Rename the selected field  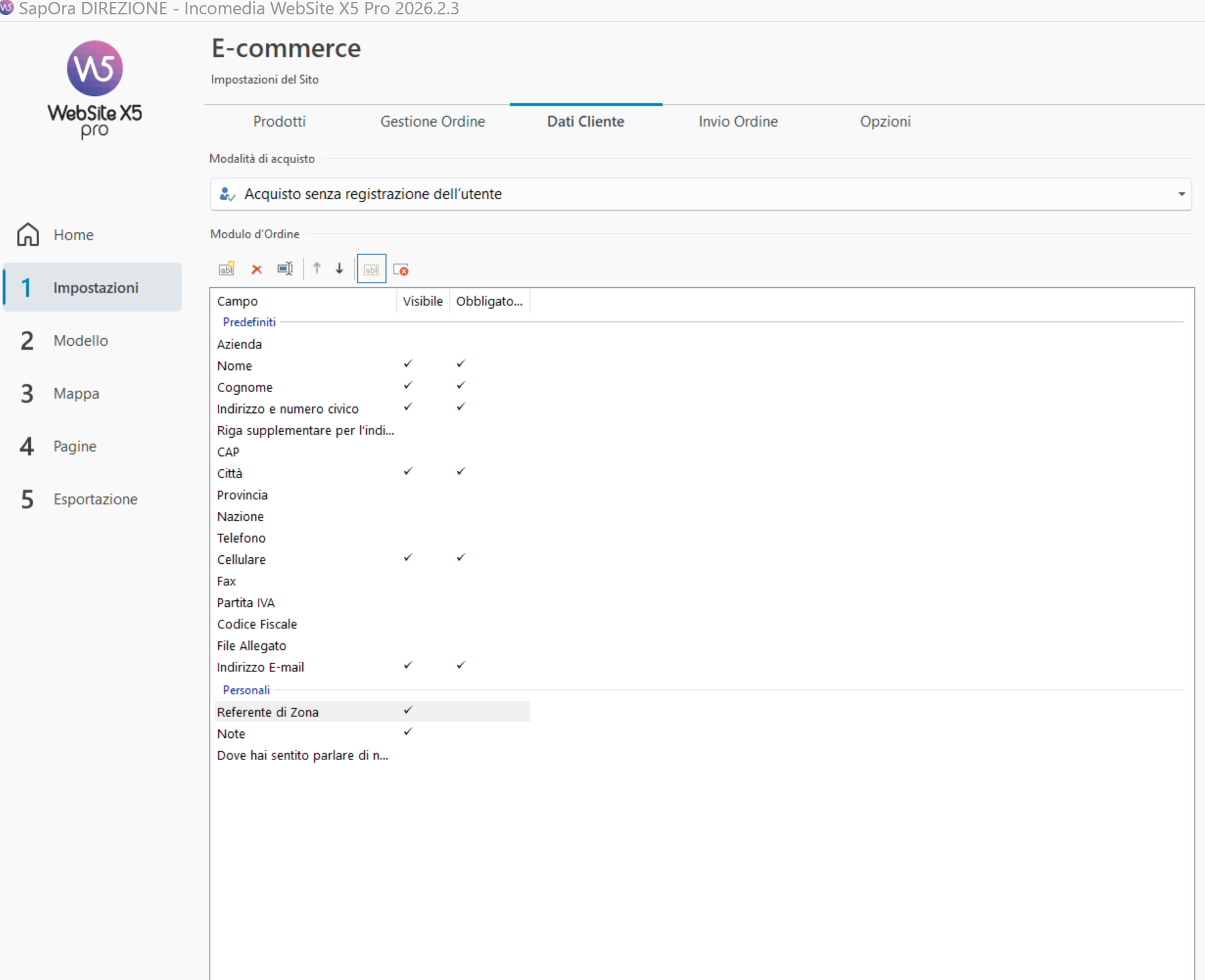click(285, 269)
